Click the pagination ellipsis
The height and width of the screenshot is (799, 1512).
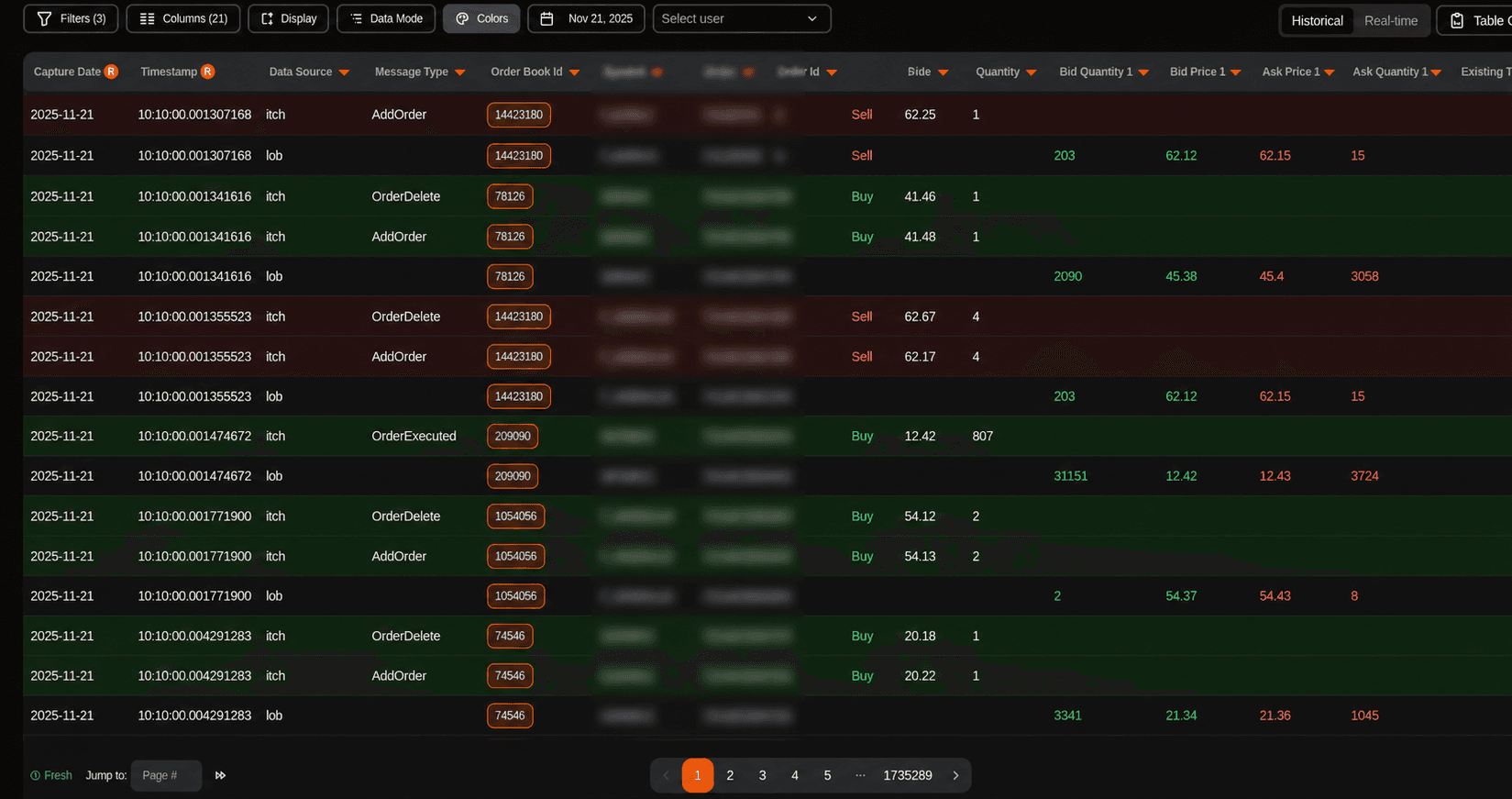[860, 775]
